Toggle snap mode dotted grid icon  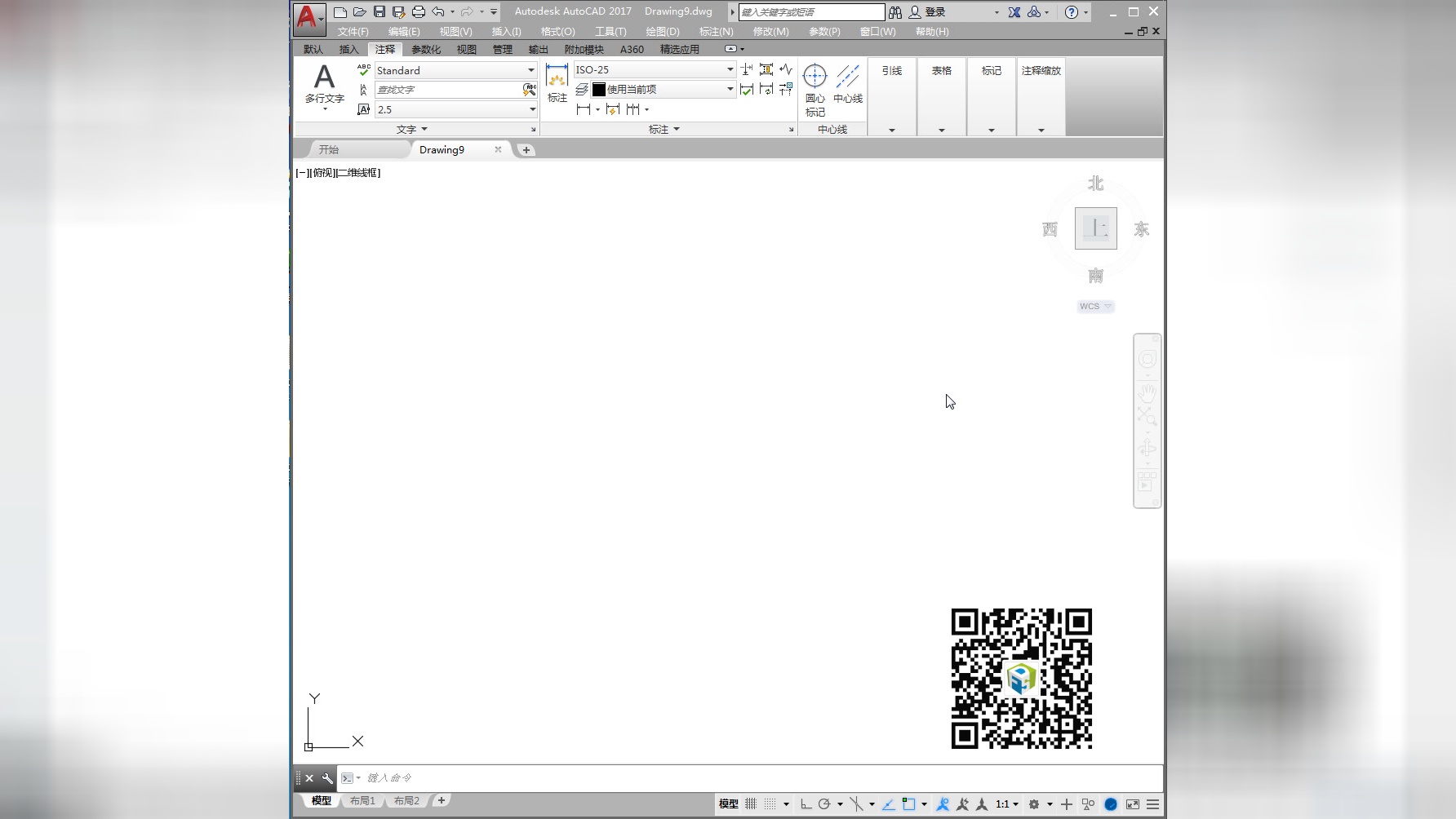tap(770, 804)
